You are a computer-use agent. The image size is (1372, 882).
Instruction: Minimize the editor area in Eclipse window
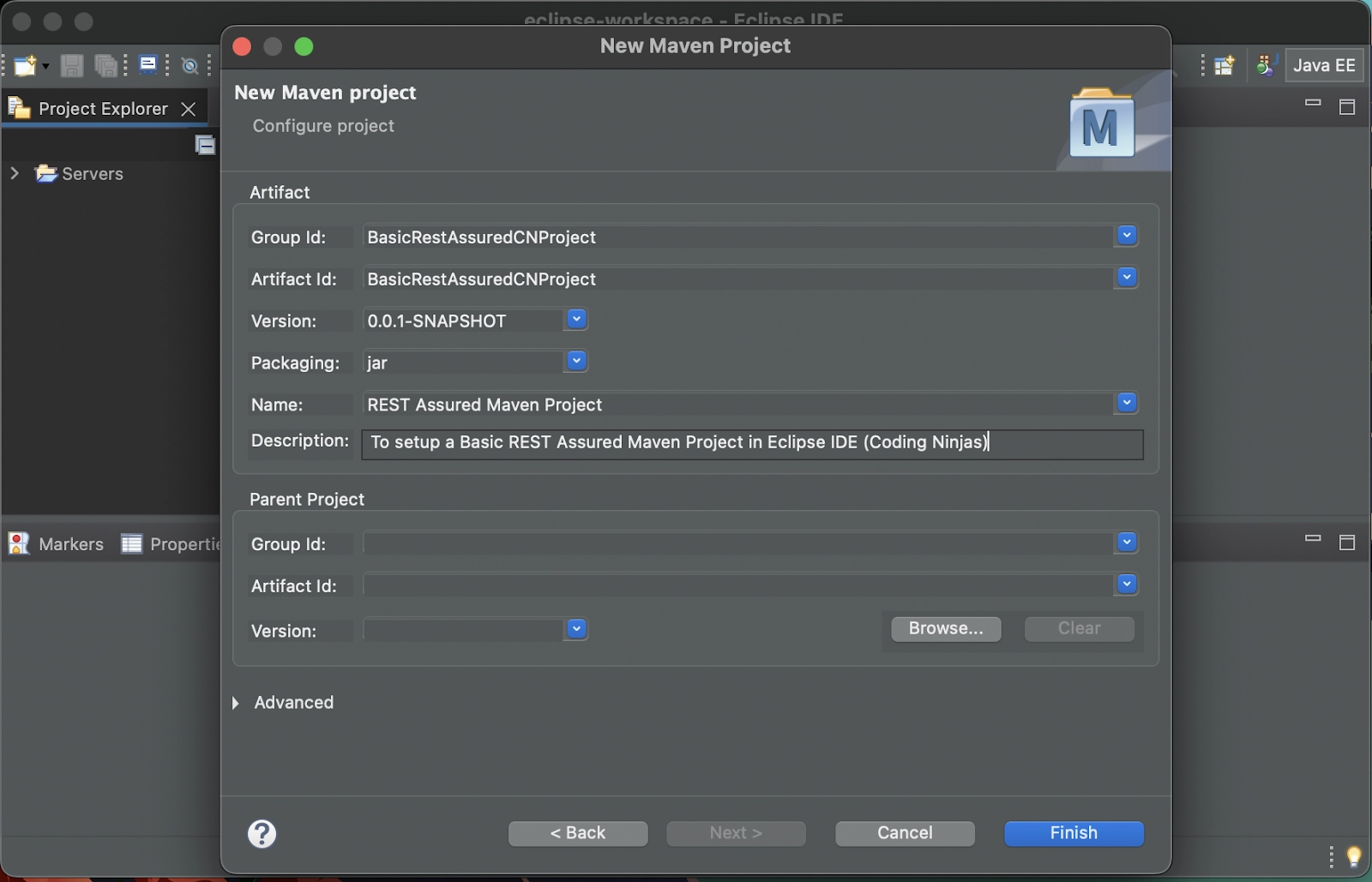(x=1313, y=103)
